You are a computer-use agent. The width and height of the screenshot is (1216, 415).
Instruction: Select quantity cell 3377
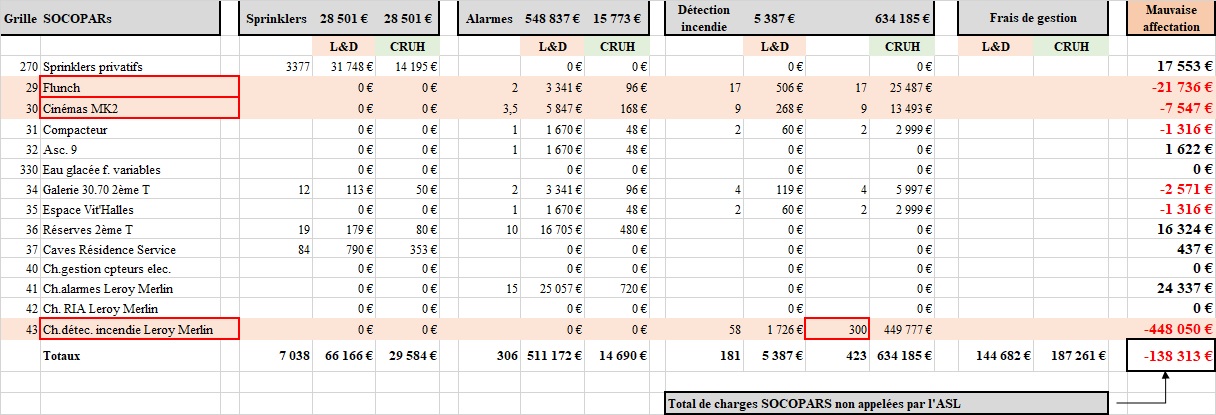[278, 67]
